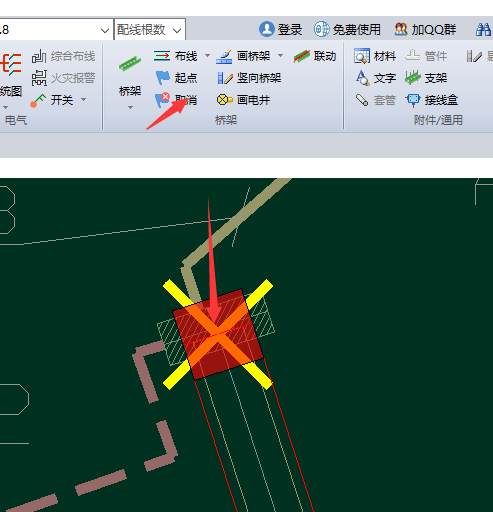Viewport: 493px width, 512px height.
Task: Click the red highlighted cable tray box
Action: tap(218, 334)
